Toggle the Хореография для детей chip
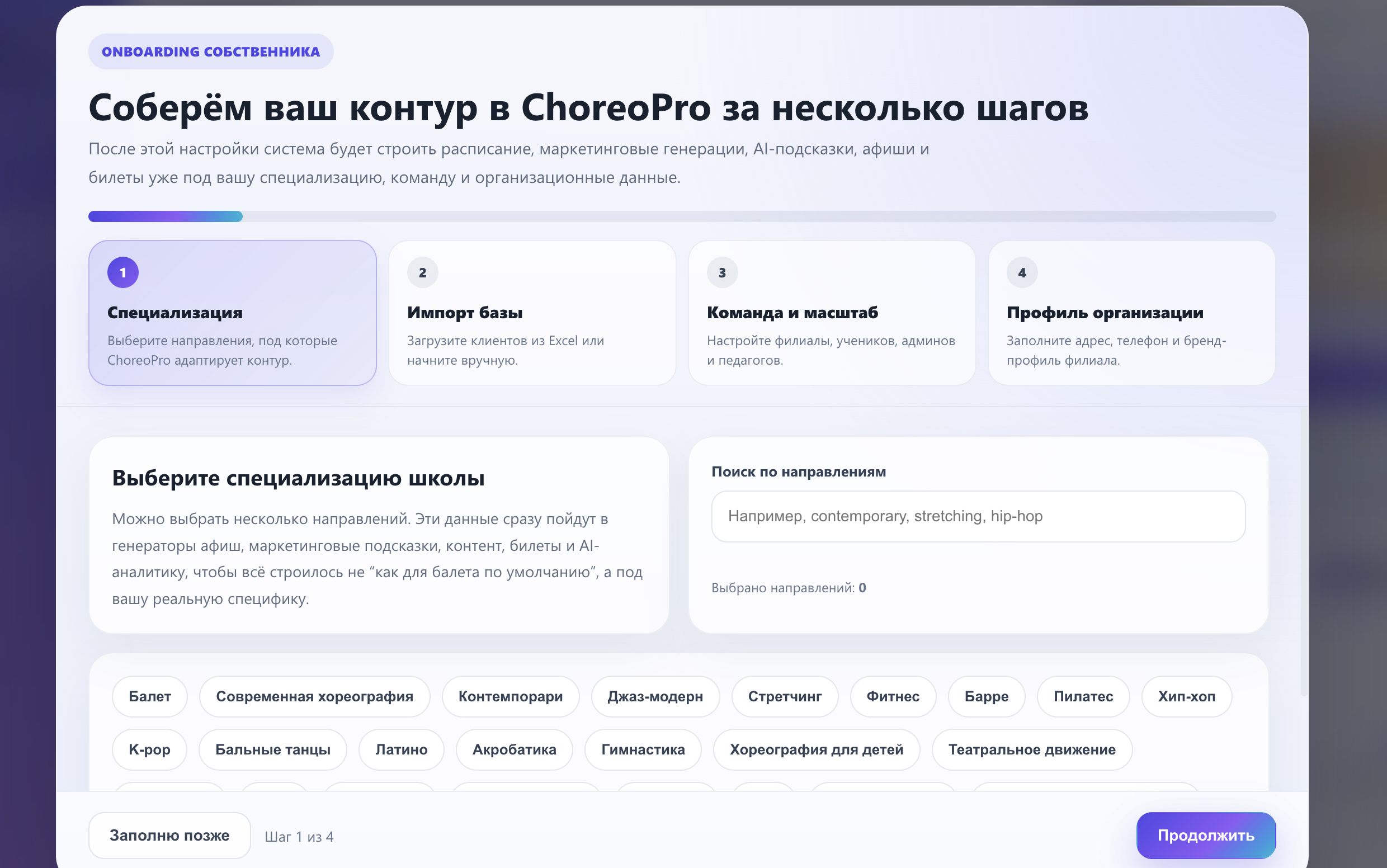 (x=817, y=749)
